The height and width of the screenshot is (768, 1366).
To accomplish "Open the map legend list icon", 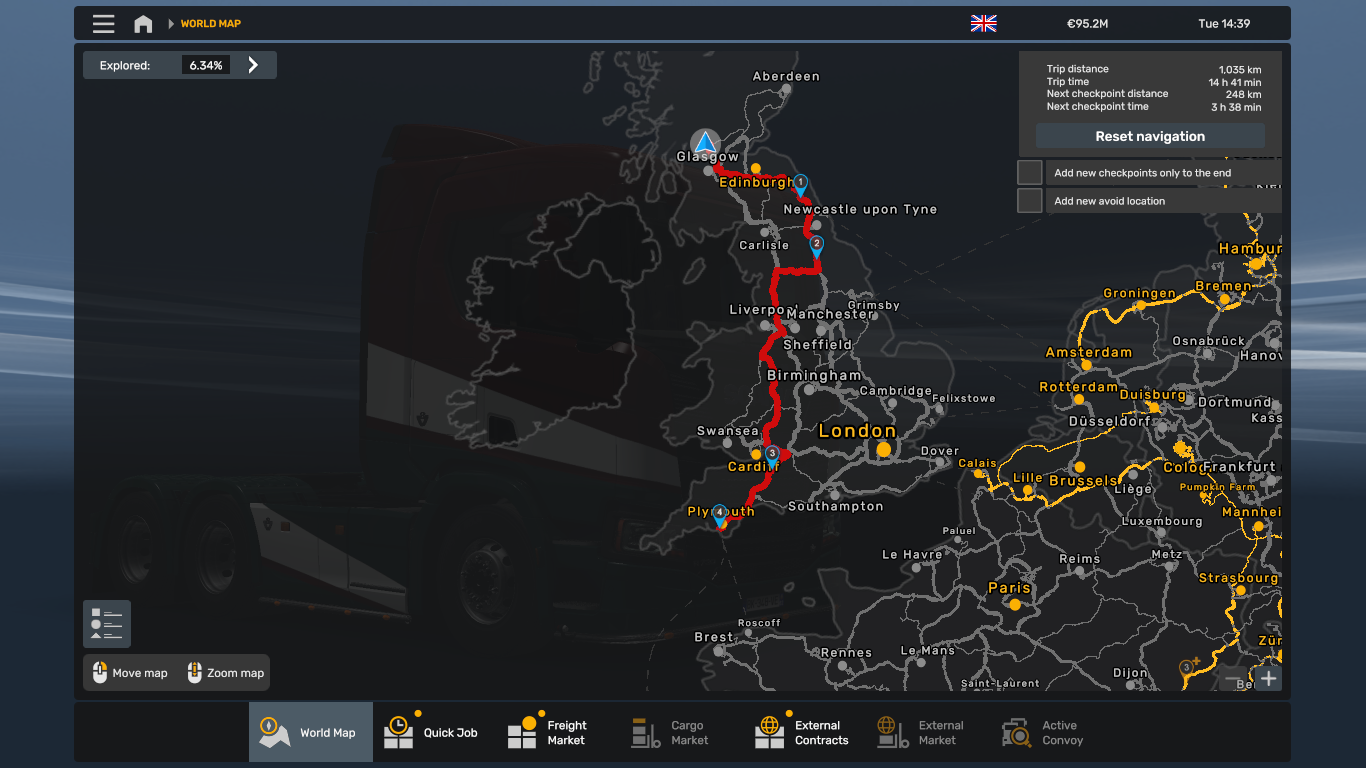I will [x=107, y=624].
